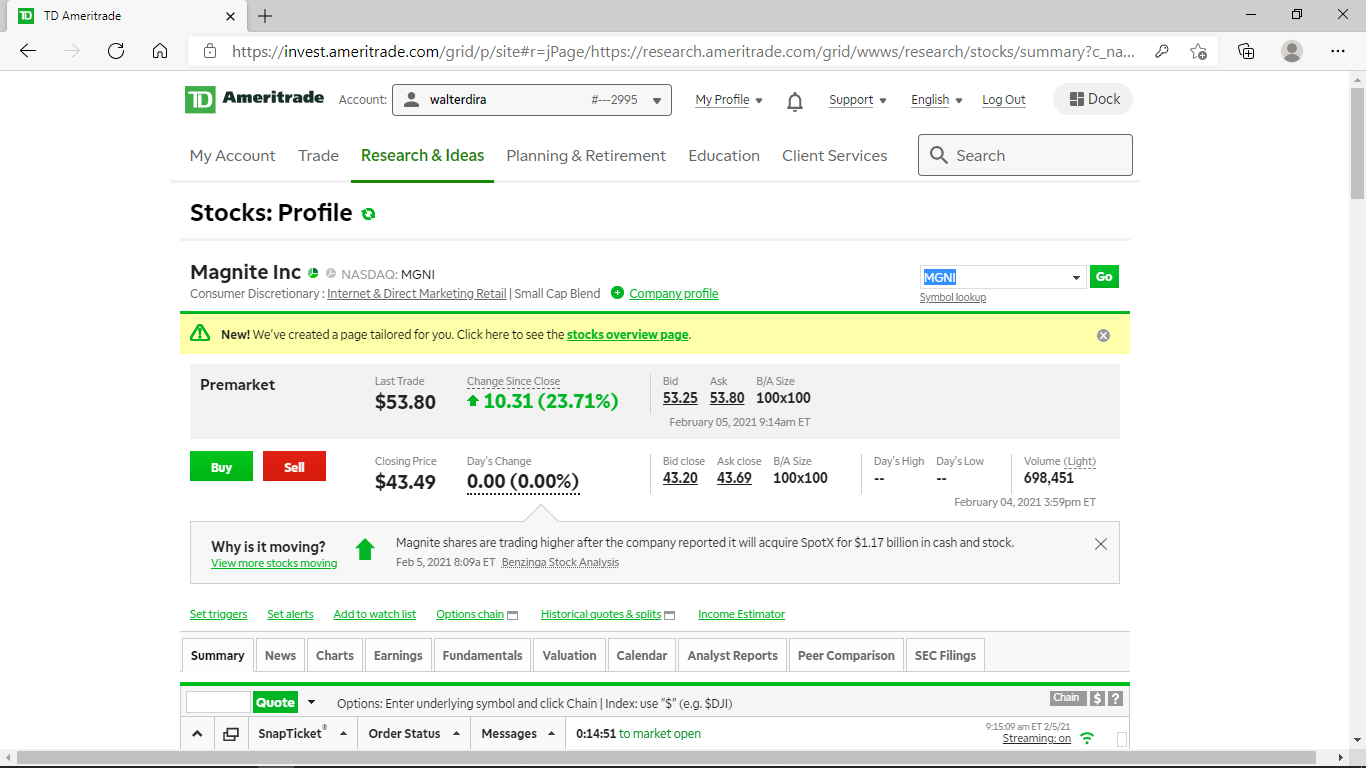The height and width of the screenshot is (768, 1366).
Task: Toggle Streaming: on link
Action: point(1037,739)
